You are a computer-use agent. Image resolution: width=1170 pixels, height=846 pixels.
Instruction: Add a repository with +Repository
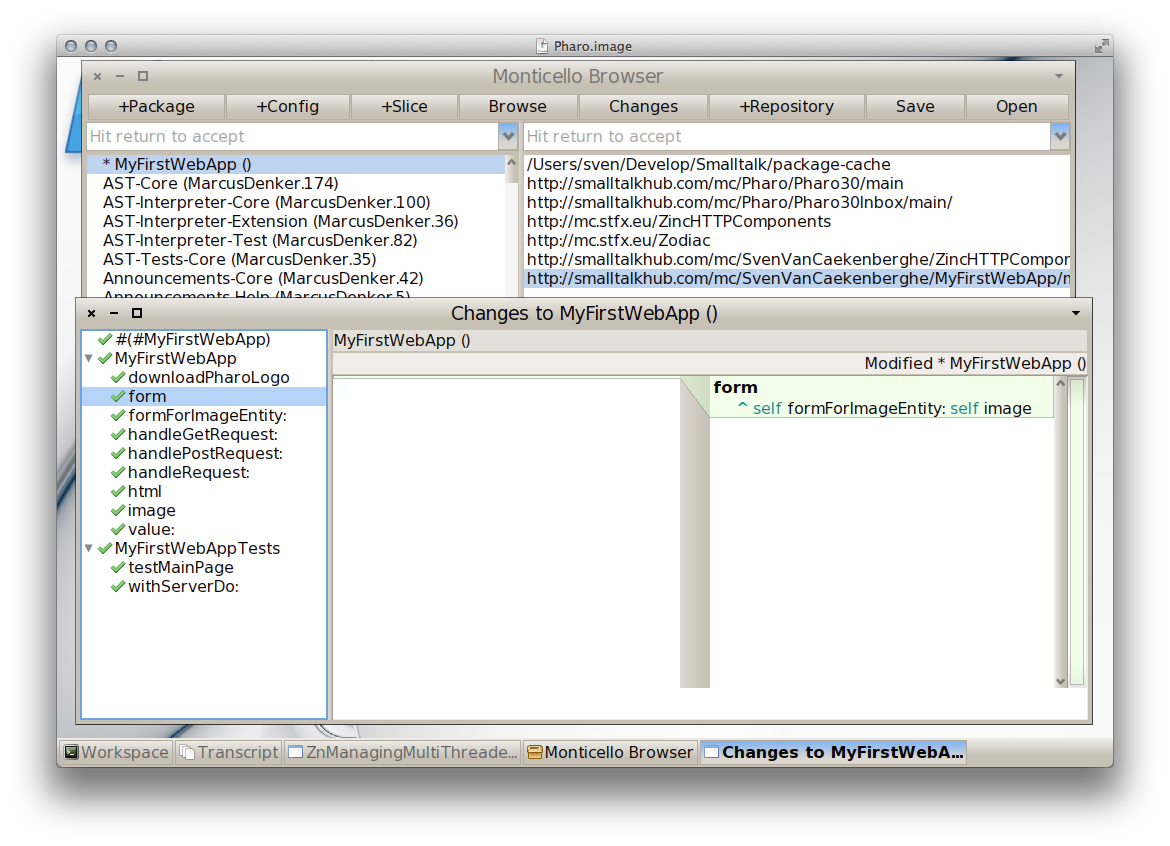coord(786,107)
